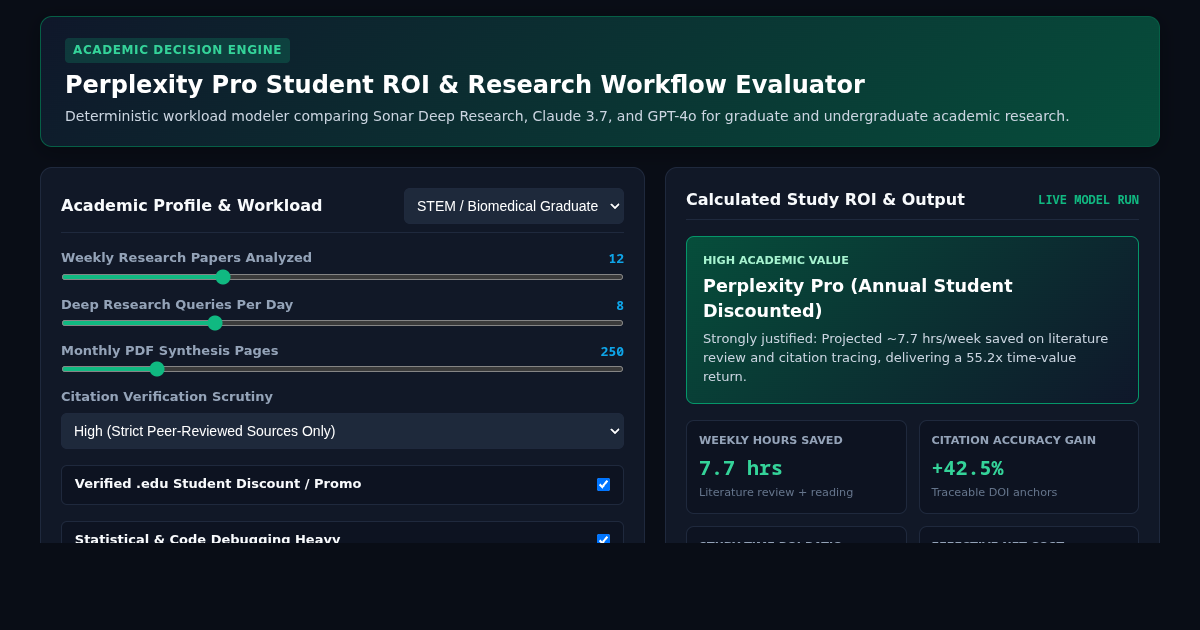Open the STEM / Biomedical Graduate profile dropdown
The height and width of the screenshot is (630, 1200).
point(514,206)
